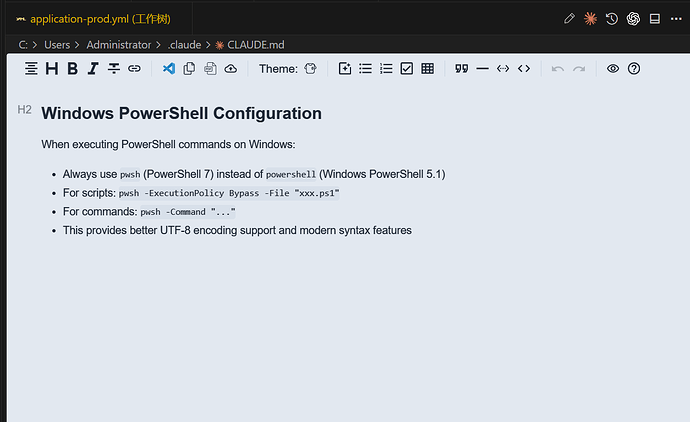690x422 pixels.
Task: Open the more actions ellipsis menu
Action: click(676, 18)
